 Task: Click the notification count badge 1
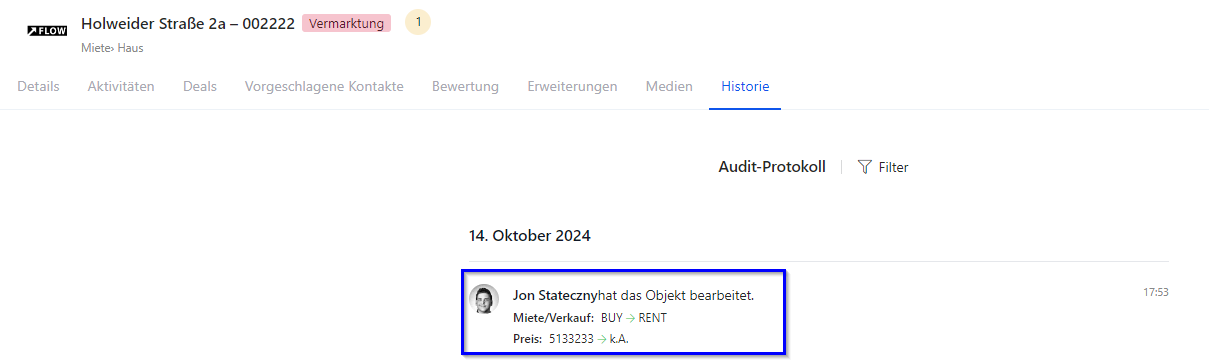(418, 22)
